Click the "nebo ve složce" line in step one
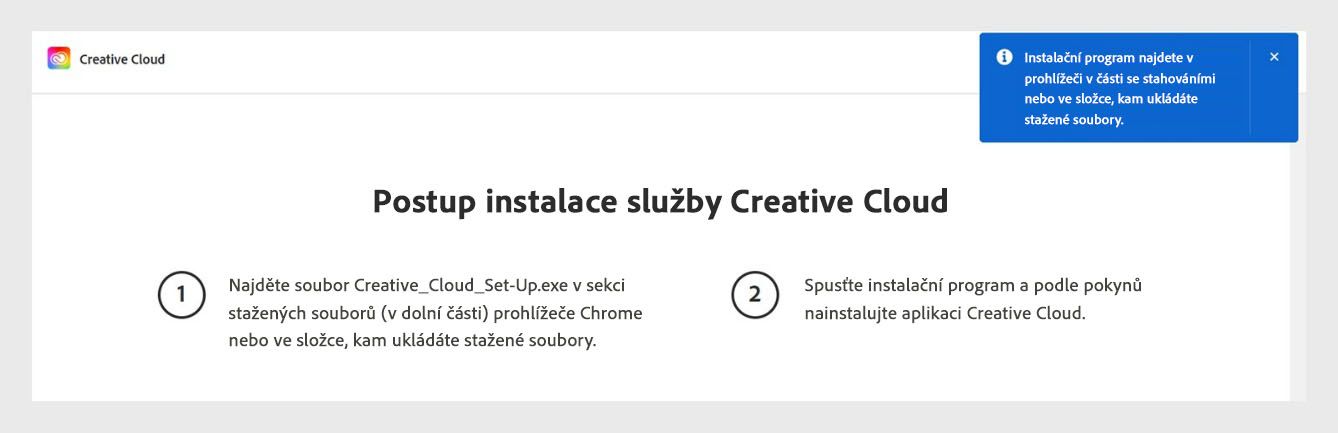This screenshot has width=1338, height=433. point(288,341)
